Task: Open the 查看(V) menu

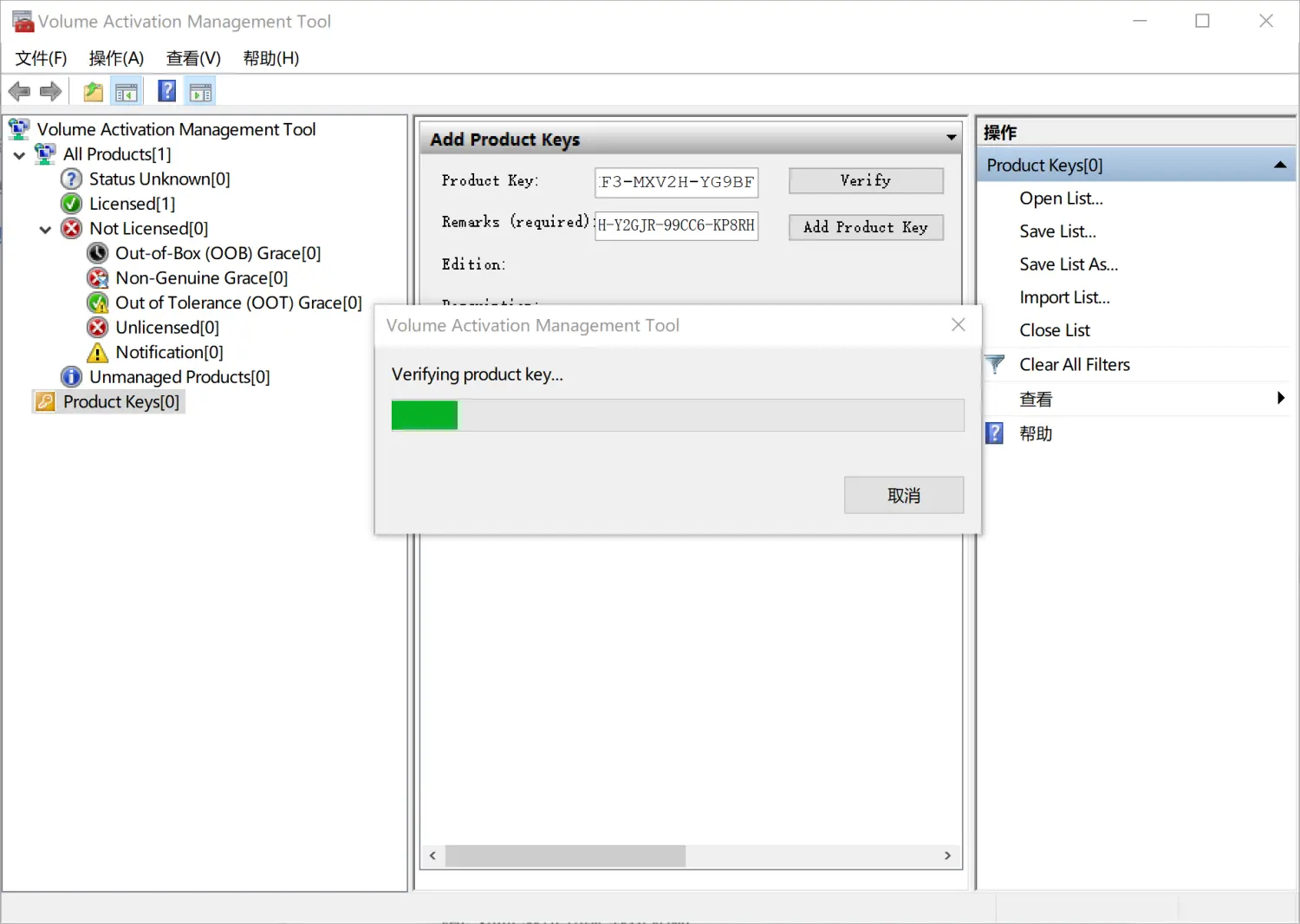Action: tap(193, 58)
